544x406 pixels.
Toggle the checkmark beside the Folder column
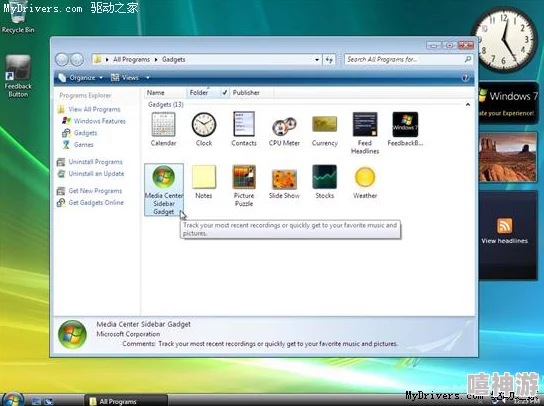[x=225, y=93]
